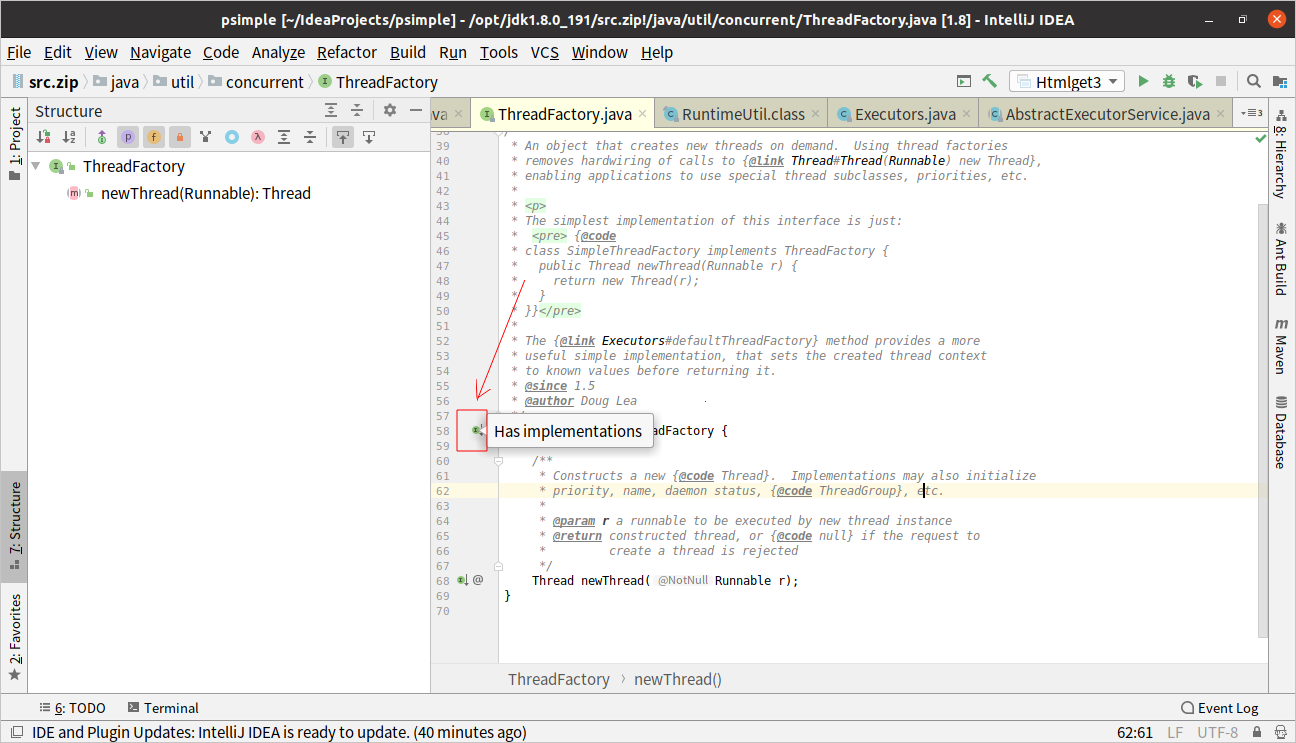Image resolution: width=1296 pixels, height=743 pixels.
Task: Open the Tools menu
Action: coord(499,52)
